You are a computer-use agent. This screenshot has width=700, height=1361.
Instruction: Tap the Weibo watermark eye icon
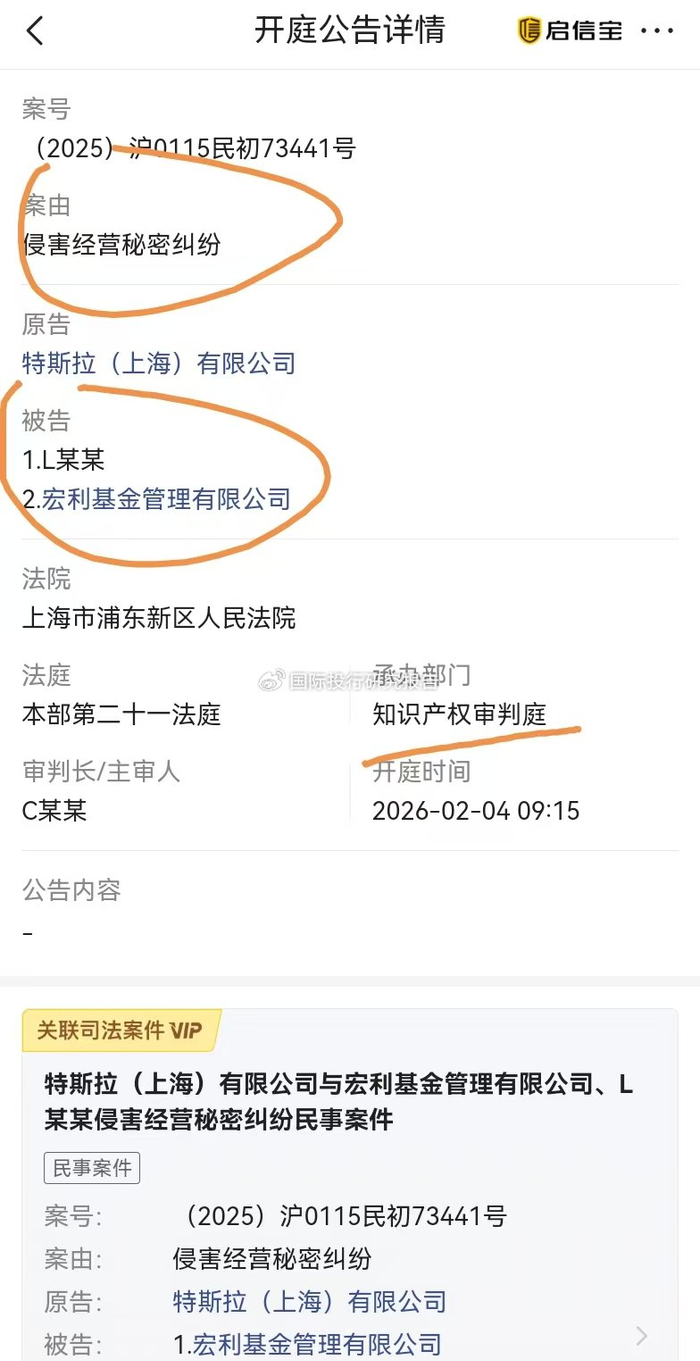point(272,681)
